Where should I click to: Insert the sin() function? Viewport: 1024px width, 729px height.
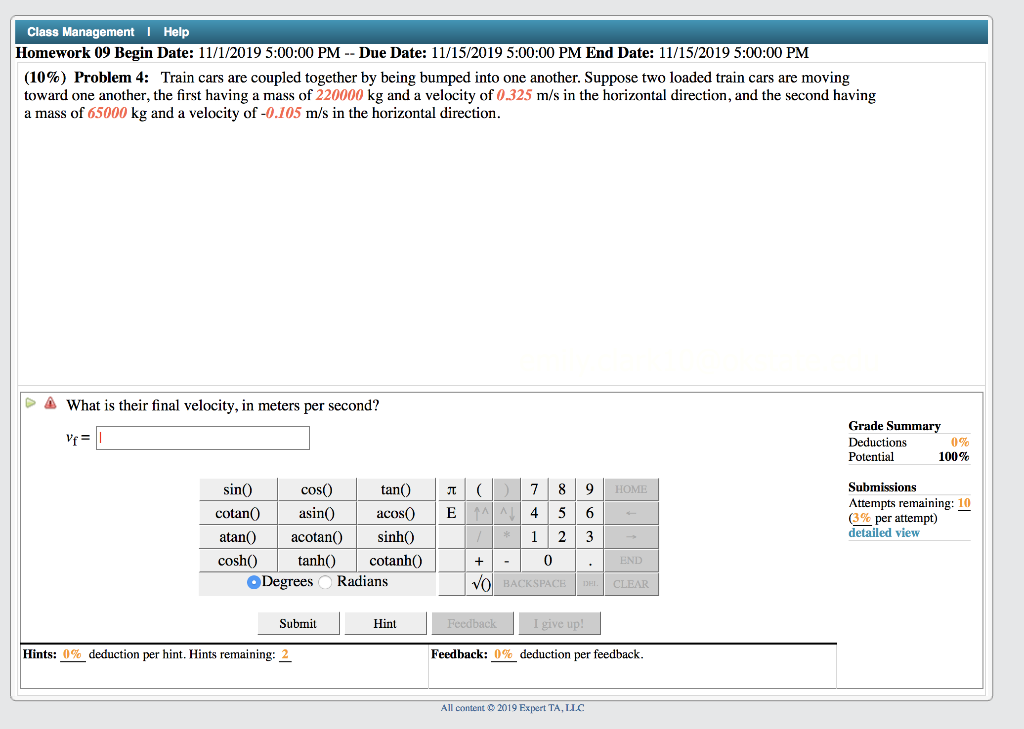[x=237, y=489]
